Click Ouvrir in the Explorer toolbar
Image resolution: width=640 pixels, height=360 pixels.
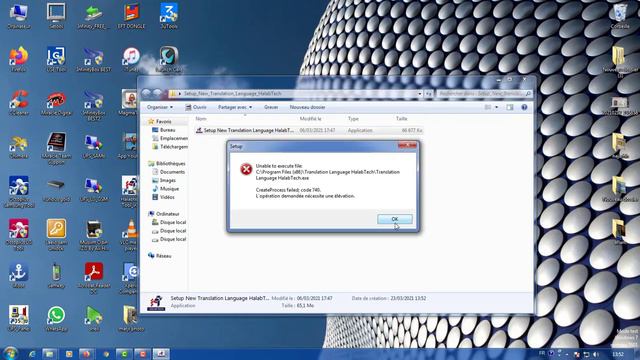coord(196,107)
